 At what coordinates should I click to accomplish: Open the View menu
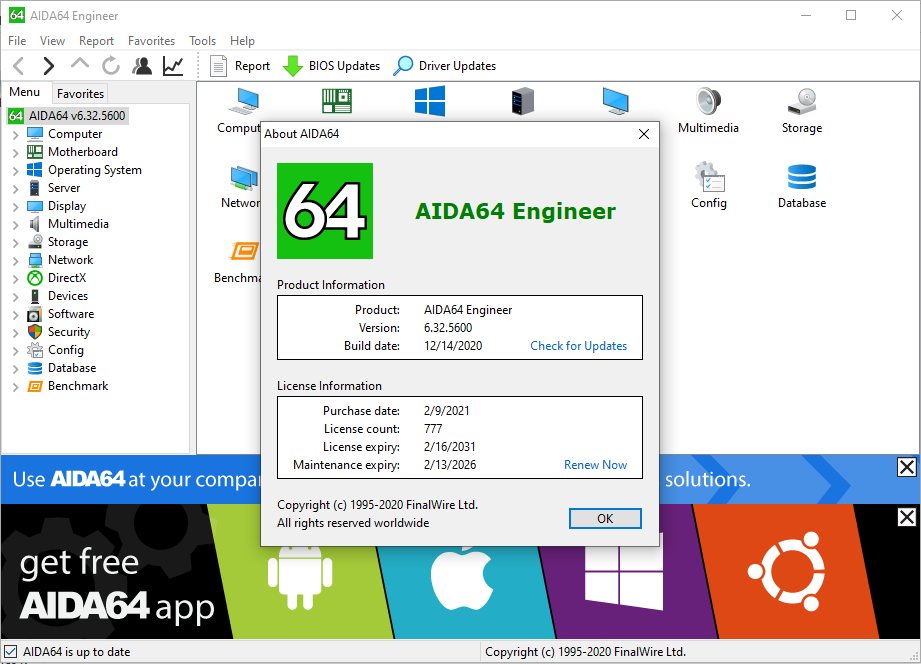(x=52, y=41)
